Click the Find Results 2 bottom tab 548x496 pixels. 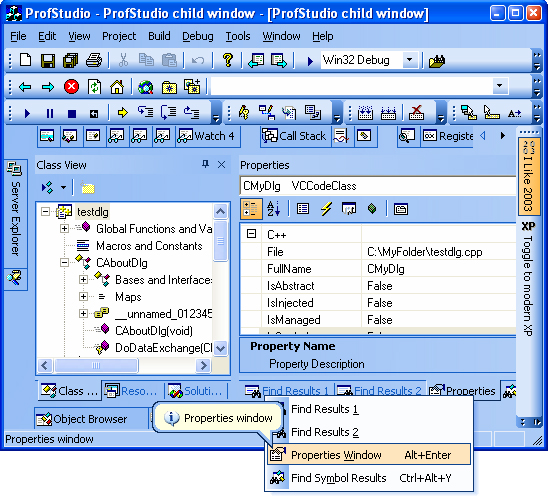pyautogui.click(x=379, y=391)
